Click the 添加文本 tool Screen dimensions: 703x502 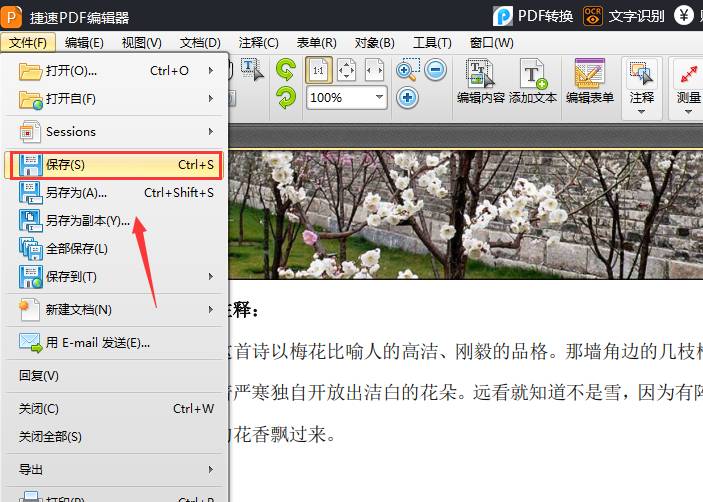(533, 82)
